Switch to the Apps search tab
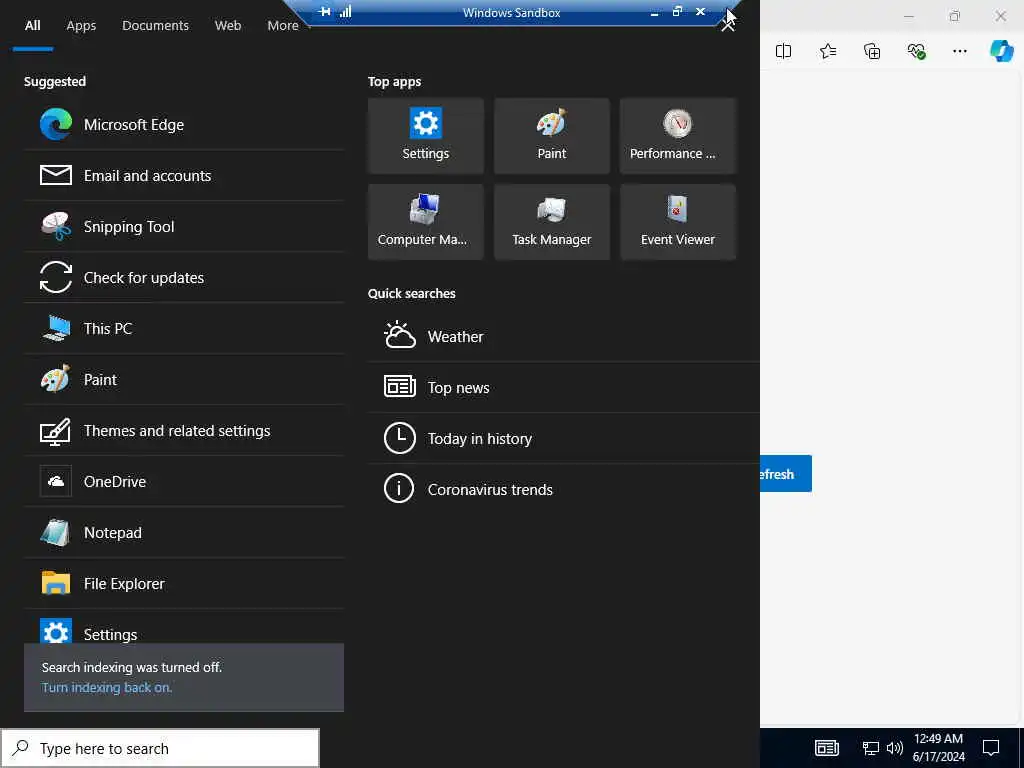The height and width of the screenshot is (768, 1024). coord(81,25)
